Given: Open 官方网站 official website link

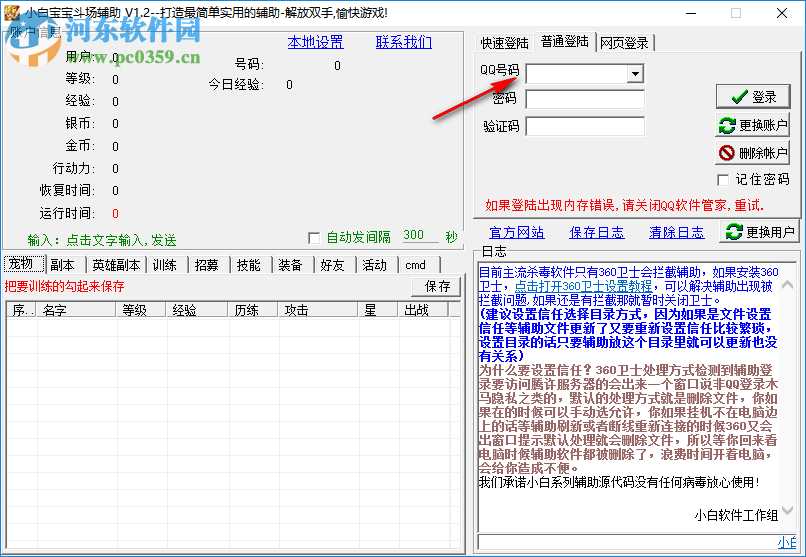Looking at the screenshot, I should click(x=517, y=232).
